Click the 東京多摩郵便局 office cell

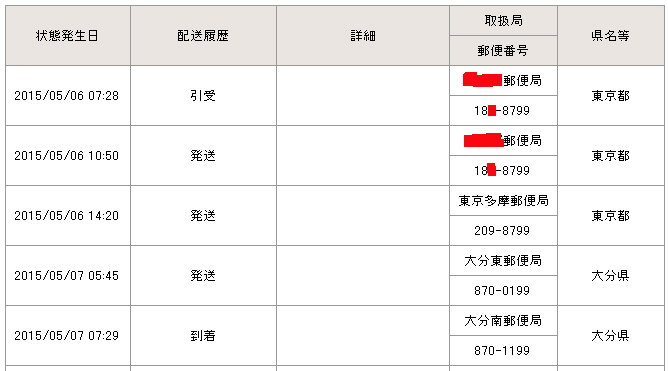503,201
